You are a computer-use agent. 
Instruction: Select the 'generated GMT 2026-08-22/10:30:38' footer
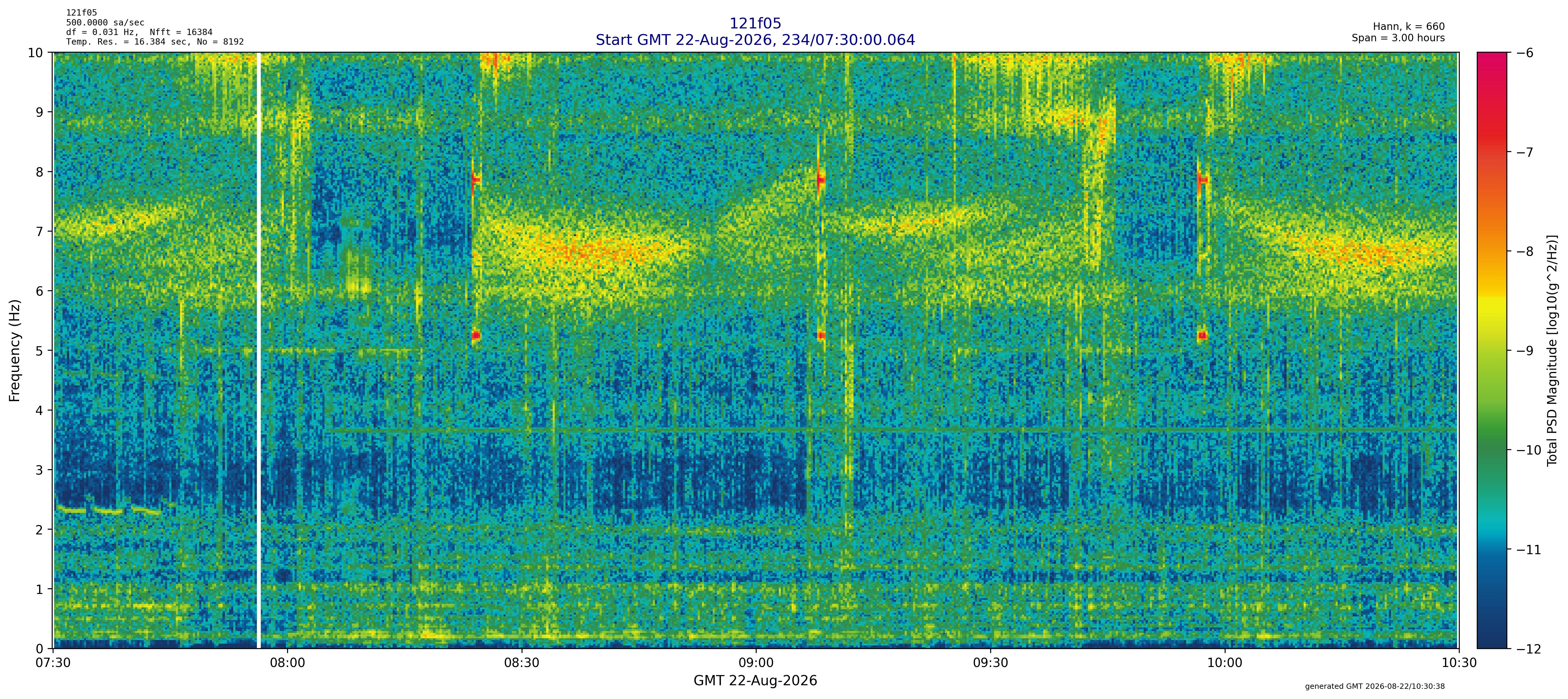1375,686
